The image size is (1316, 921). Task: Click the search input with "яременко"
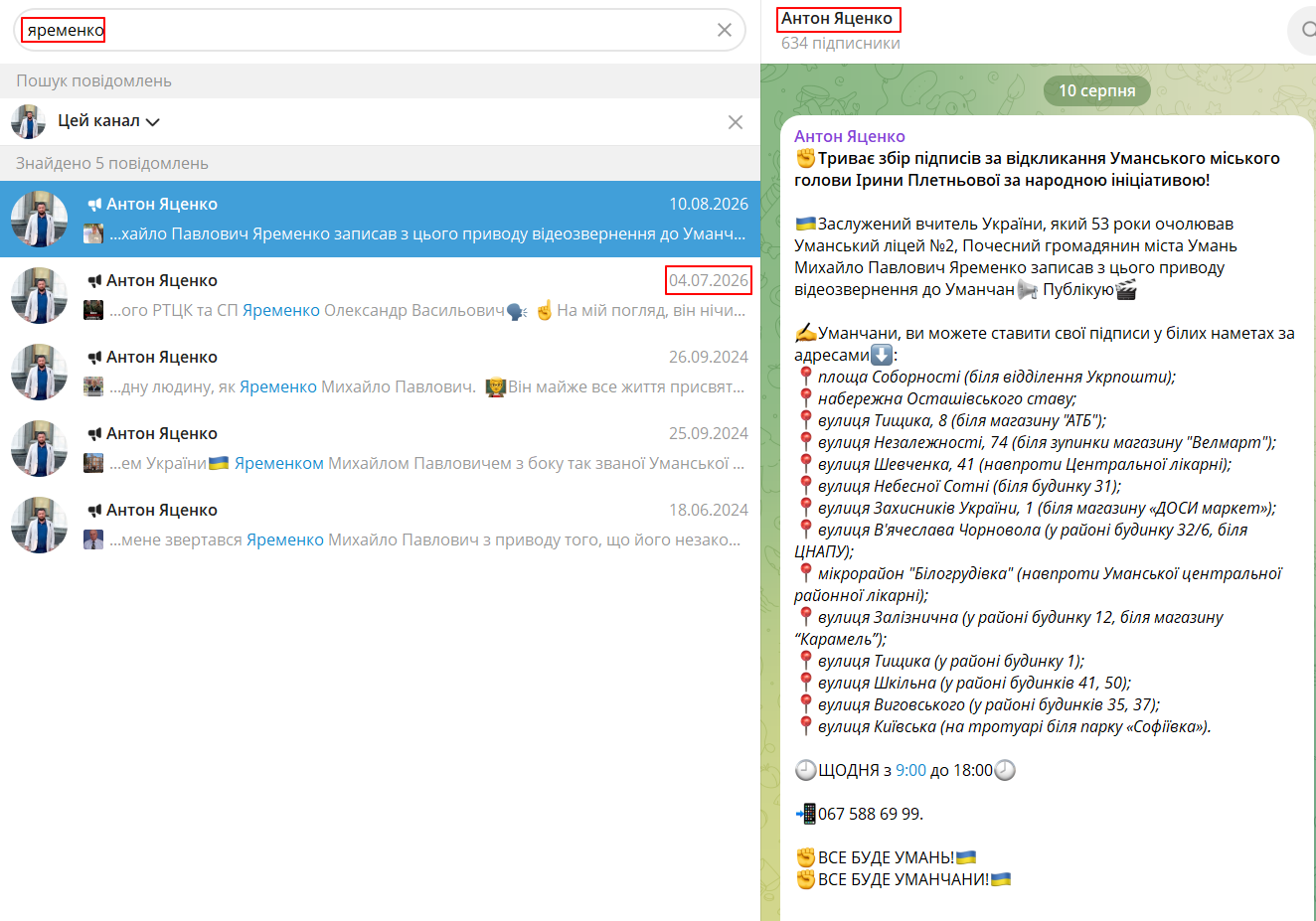coord(378,30)
